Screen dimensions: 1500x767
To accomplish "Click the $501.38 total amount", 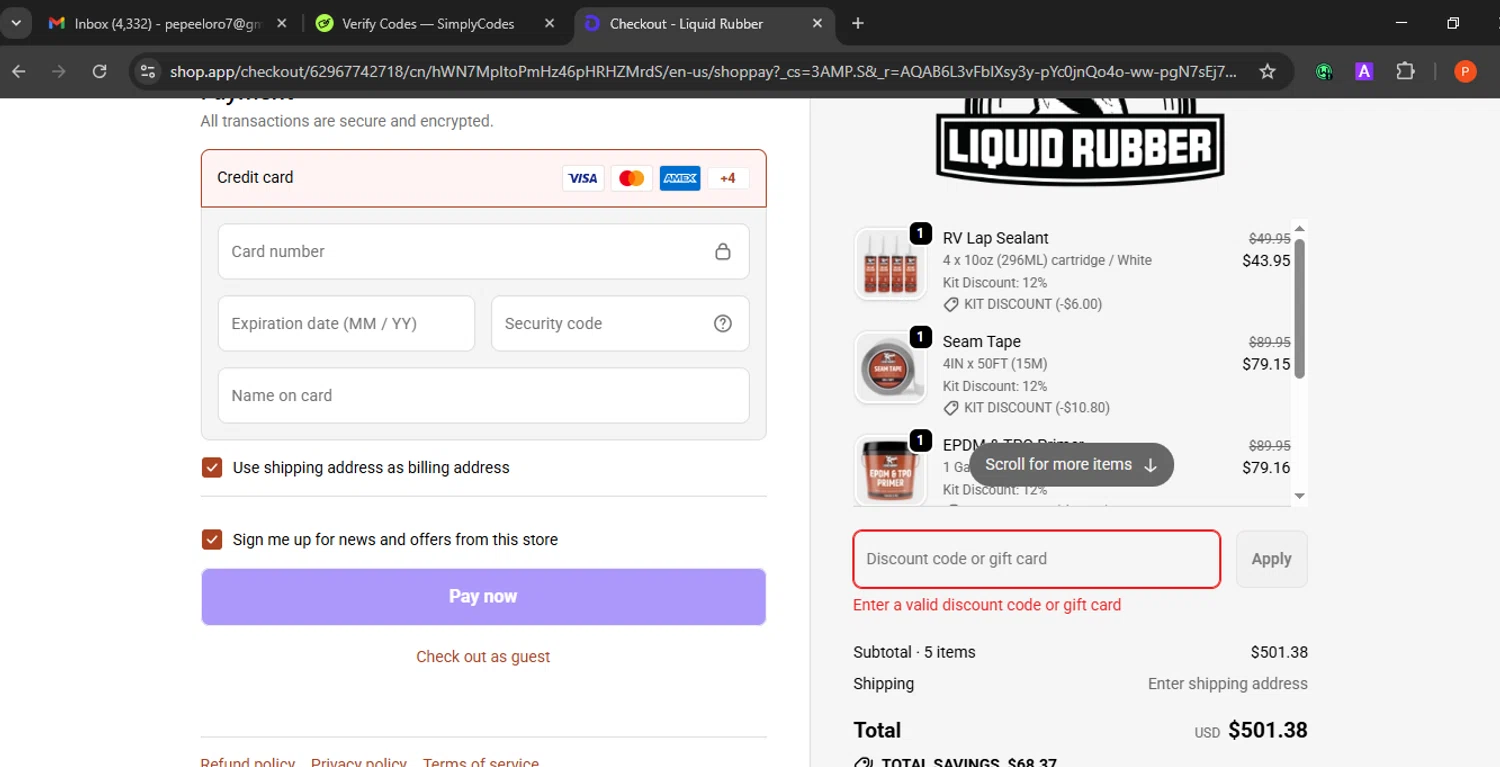I will tap(1267, 730).
